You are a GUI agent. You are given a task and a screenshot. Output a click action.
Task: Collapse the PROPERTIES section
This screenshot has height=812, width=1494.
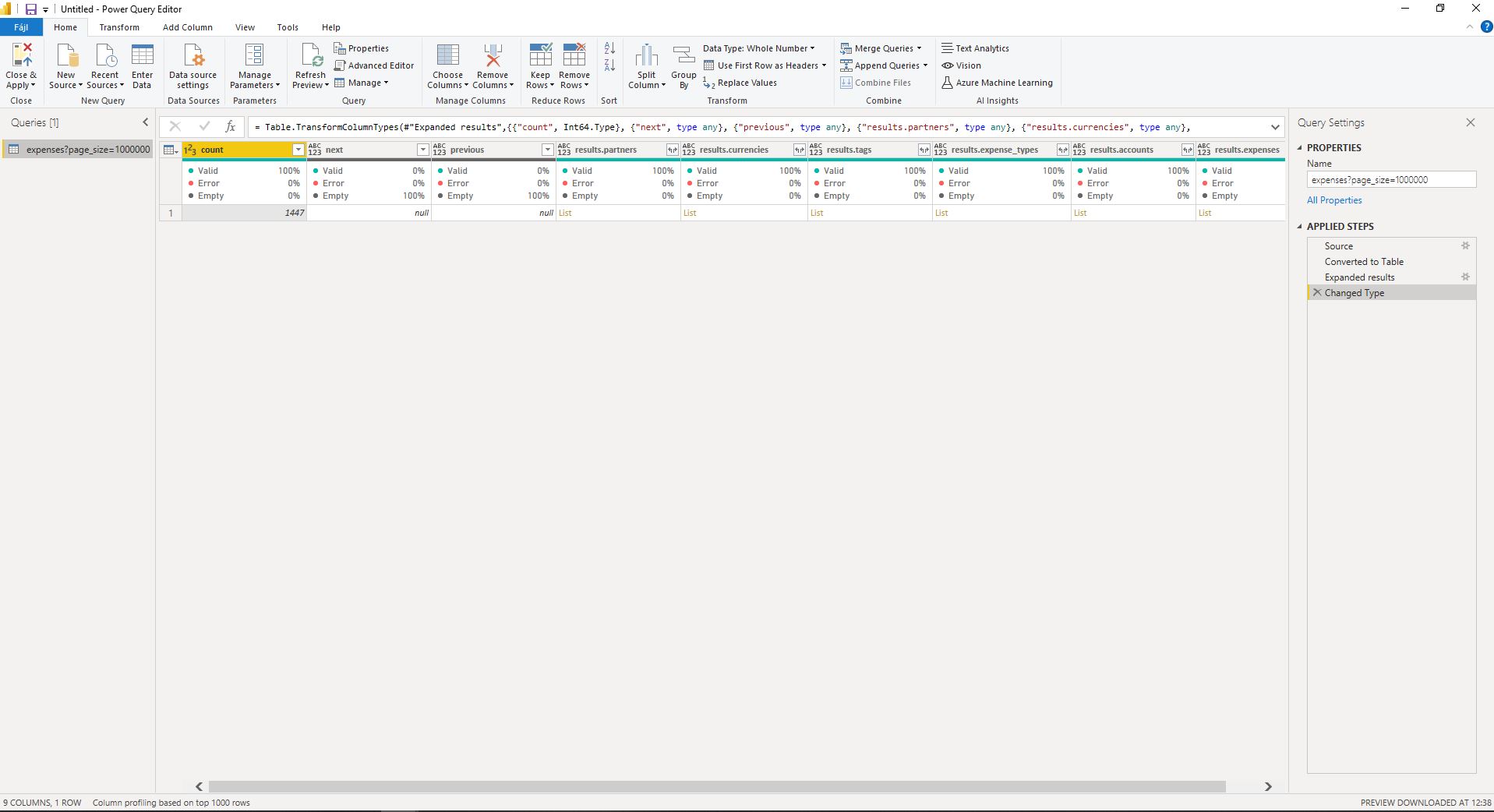point(1299,147)
